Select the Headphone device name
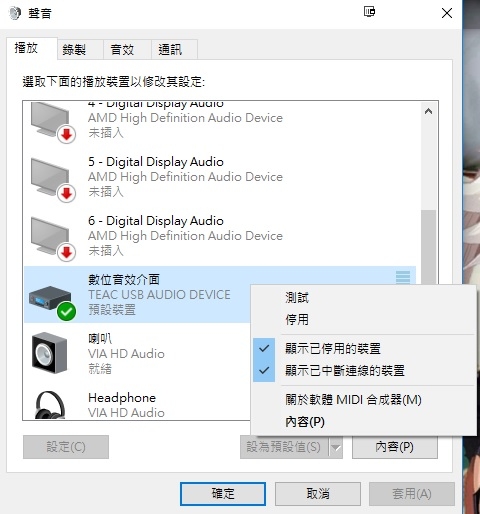 (122, 398)
